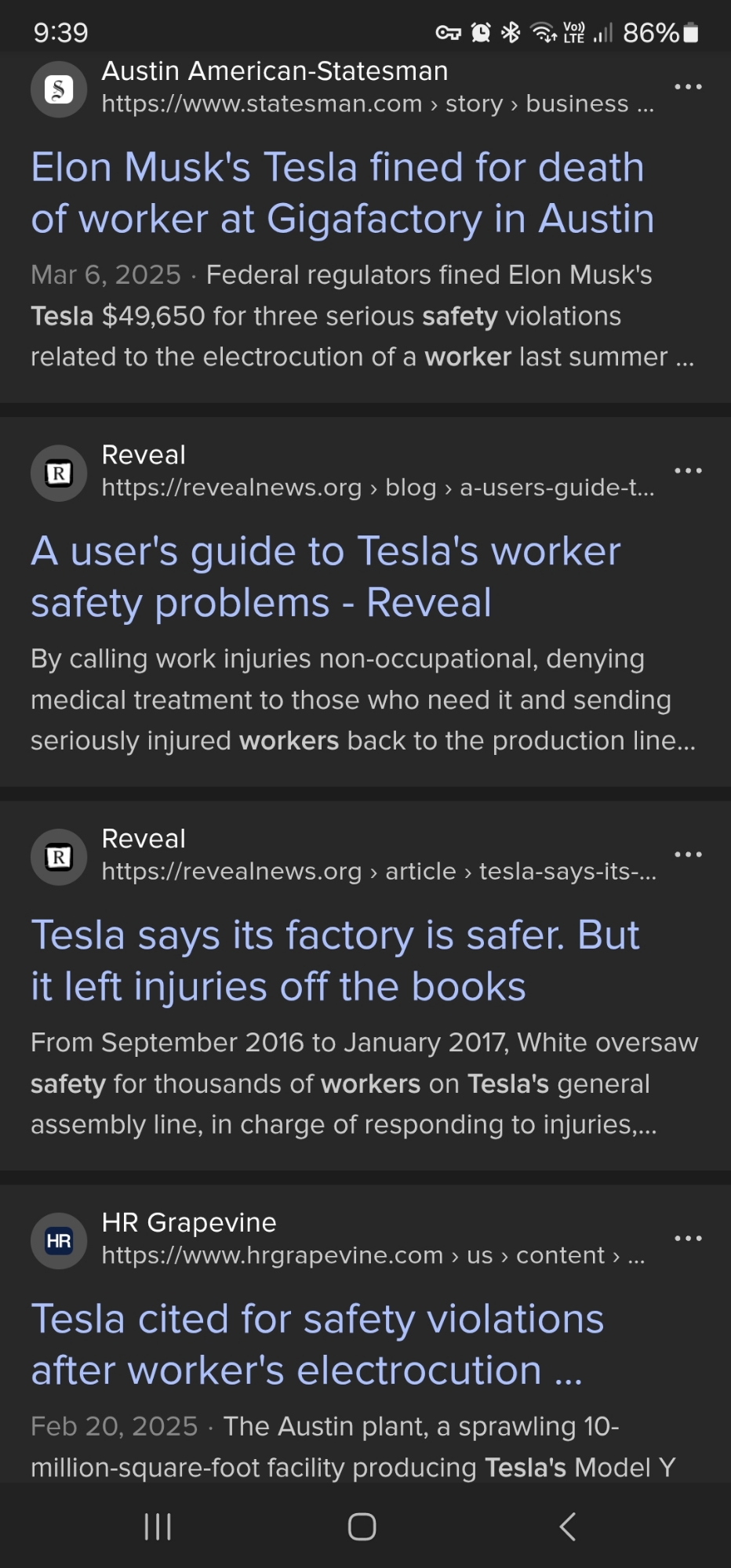Open more options for the HR Grapevine result
The height and width of the screenshot is (1568, 731).
688,1239
